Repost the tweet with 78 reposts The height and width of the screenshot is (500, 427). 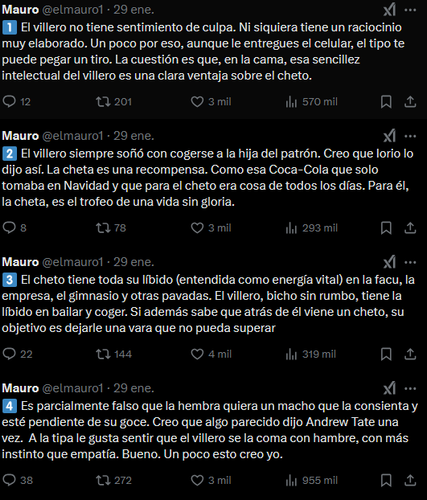111,228
